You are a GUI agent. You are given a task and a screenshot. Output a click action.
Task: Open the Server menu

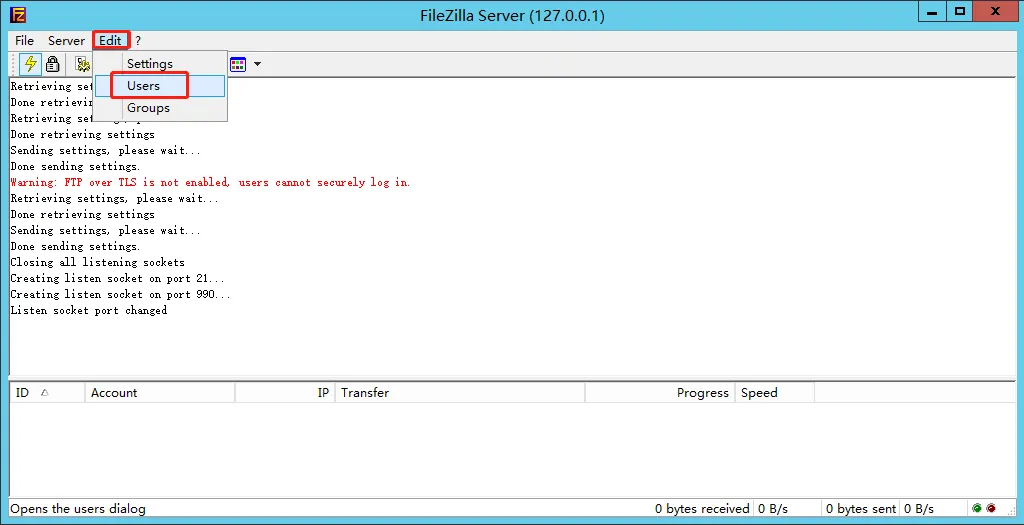pyautogui.click(x=66, y=40)
